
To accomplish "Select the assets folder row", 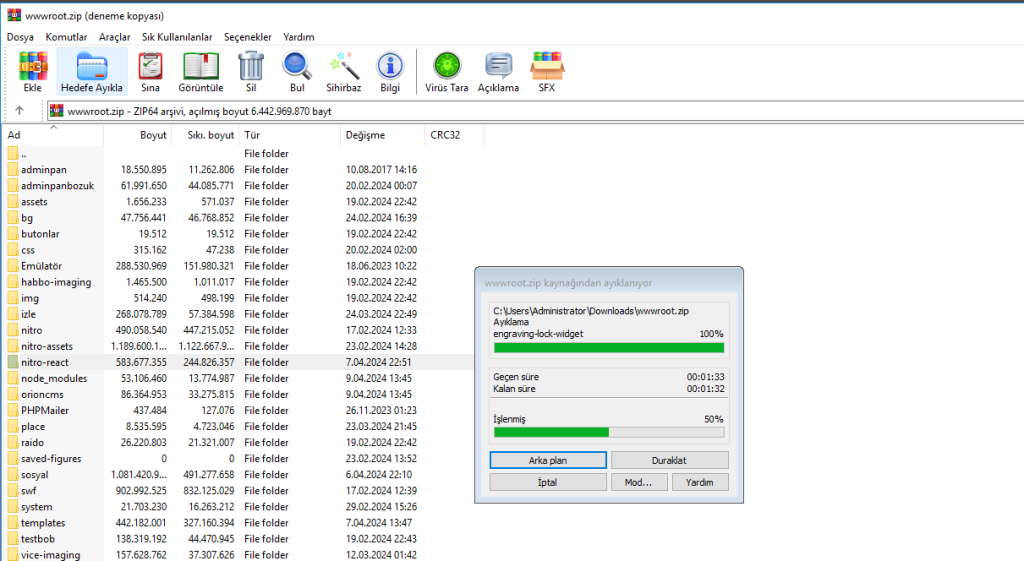I will [x=238, y=202].
